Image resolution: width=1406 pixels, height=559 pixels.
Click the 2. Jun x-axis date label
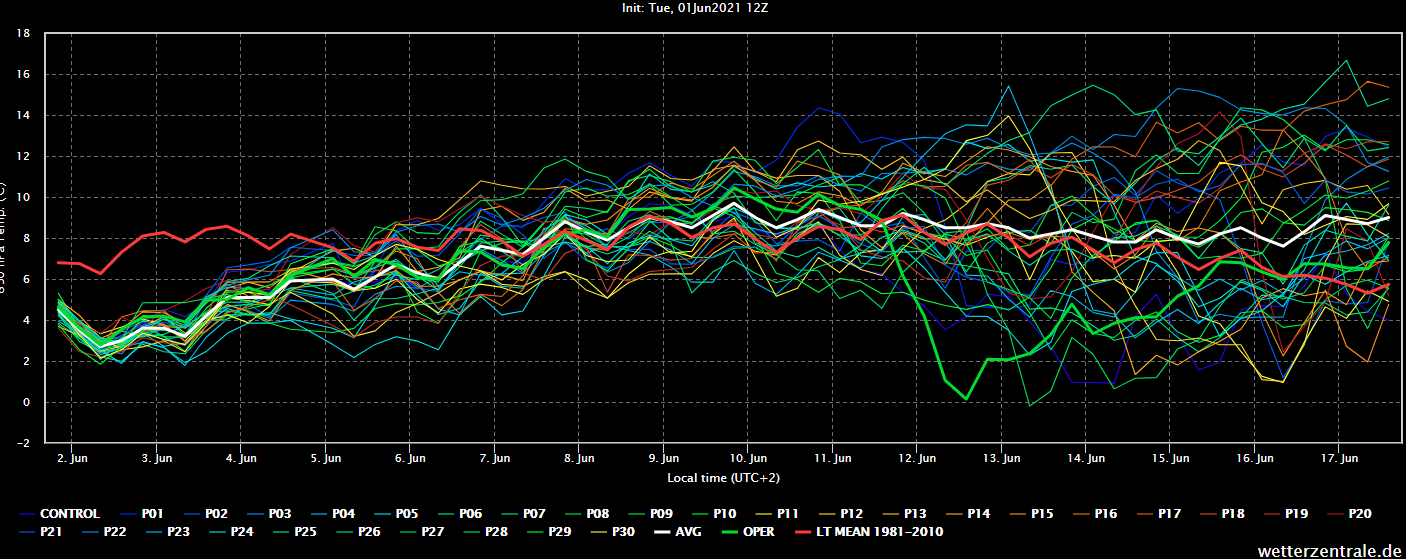tap(70, 458)
